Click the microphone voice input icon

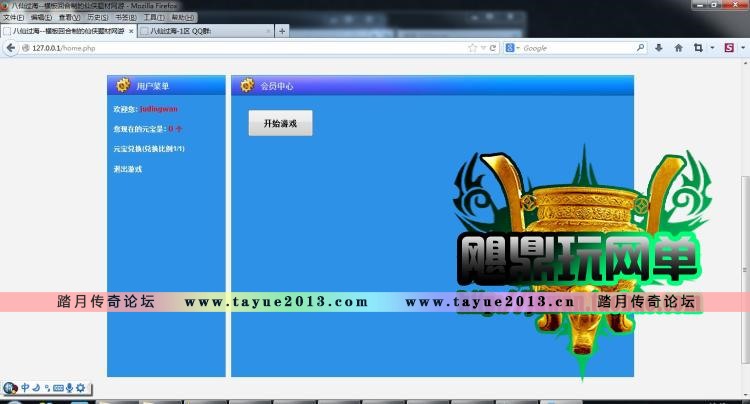tap(69, 388)
